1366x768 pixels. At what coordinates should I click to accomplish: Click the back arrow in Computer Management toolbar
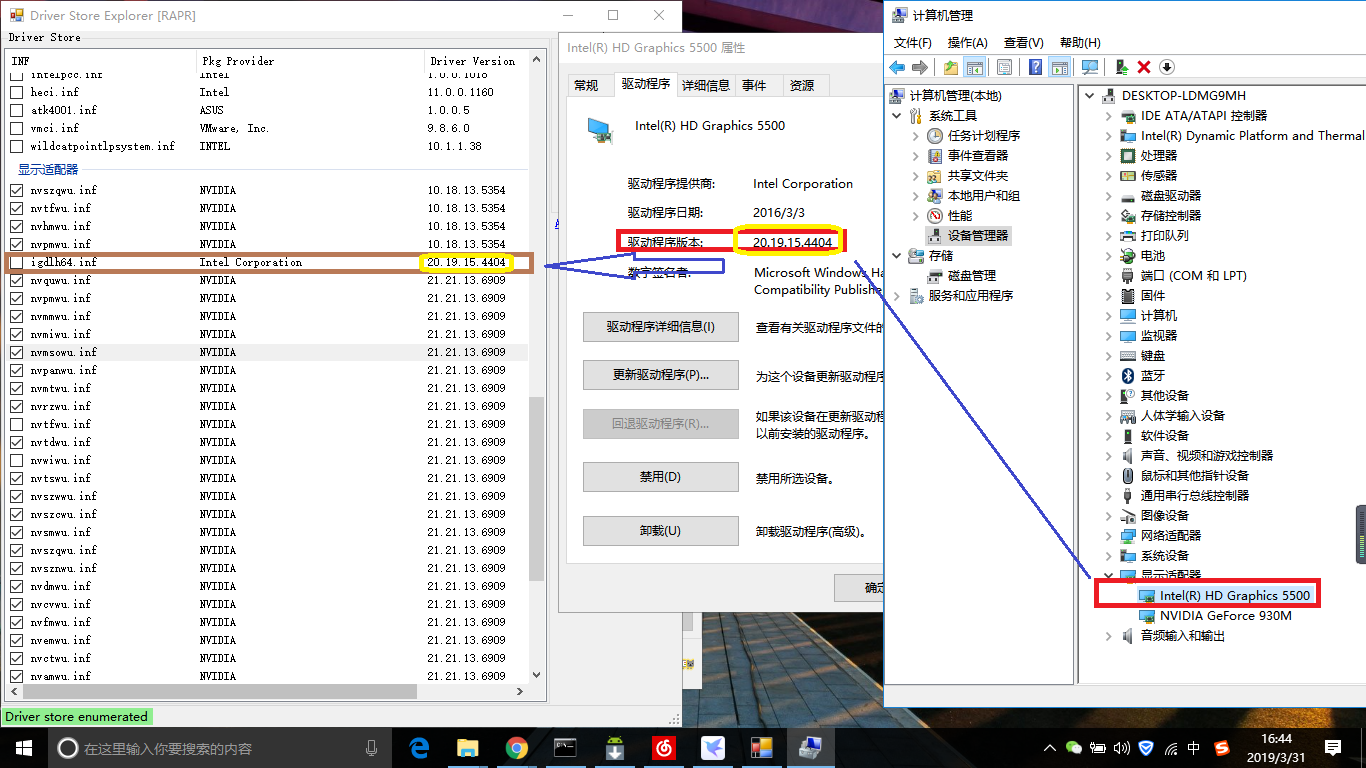click(897, 67)
